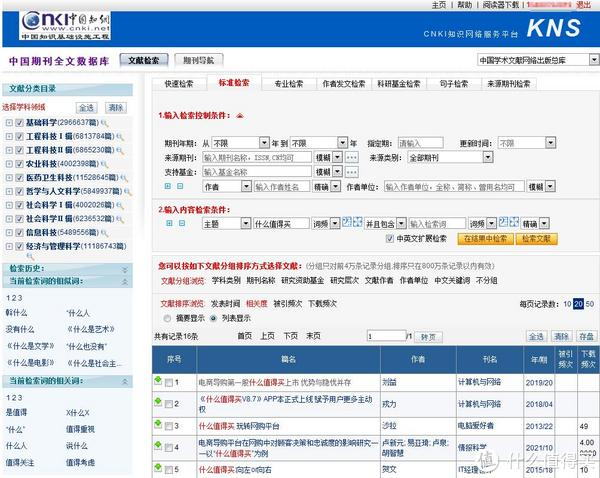Viewport: 600px width, 478px height.
Task: Open article 什么值得买 玩转网购平台
Action: point(239,426)
